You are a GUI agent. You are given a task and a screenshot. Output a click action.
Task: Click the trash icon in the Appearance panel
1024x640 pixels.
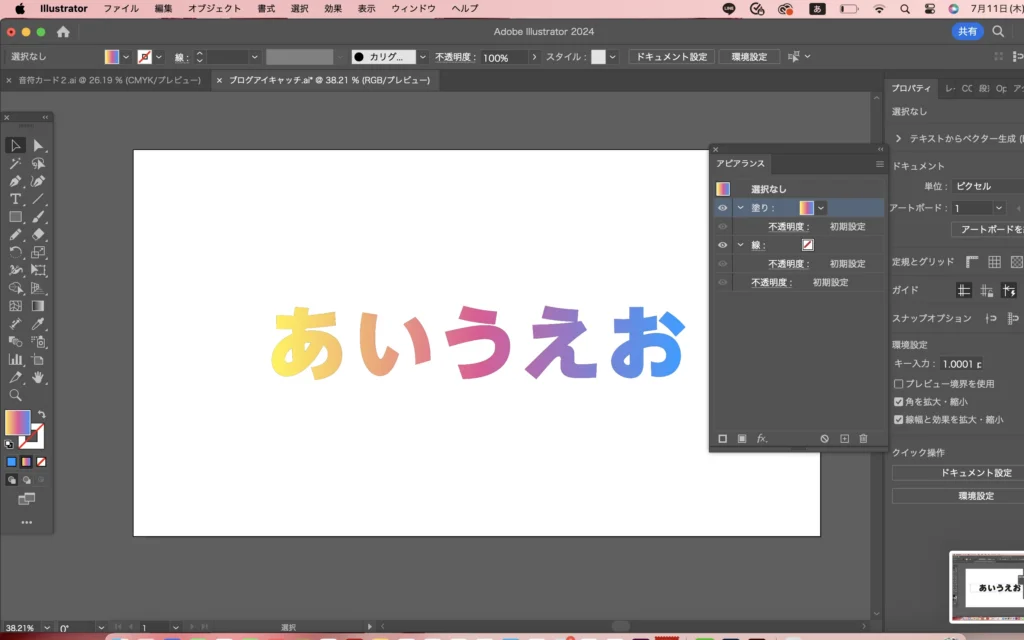pos(863,439)
